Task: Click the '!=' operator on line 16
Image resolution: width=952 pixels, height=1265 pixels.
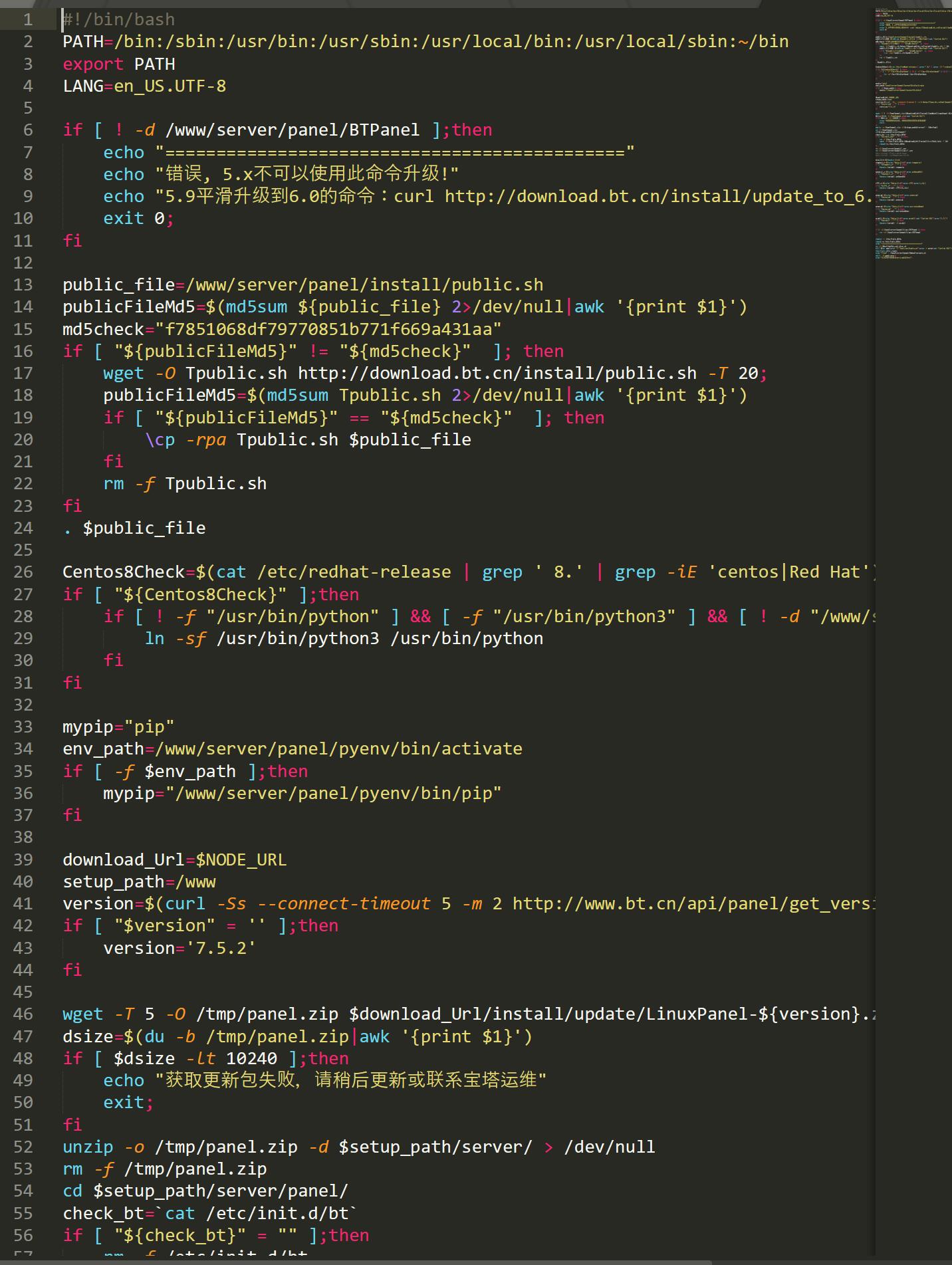Action: coord(318,352)
